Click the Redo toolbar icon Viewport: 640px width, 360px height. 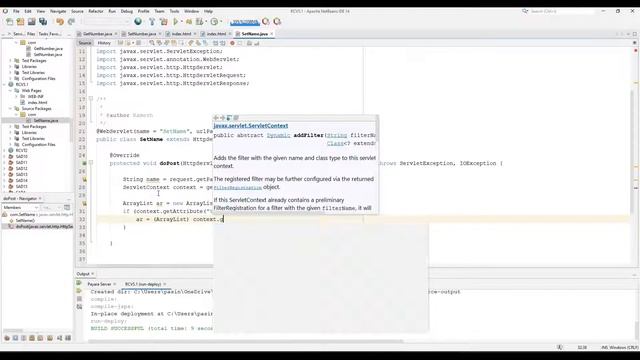71,22
